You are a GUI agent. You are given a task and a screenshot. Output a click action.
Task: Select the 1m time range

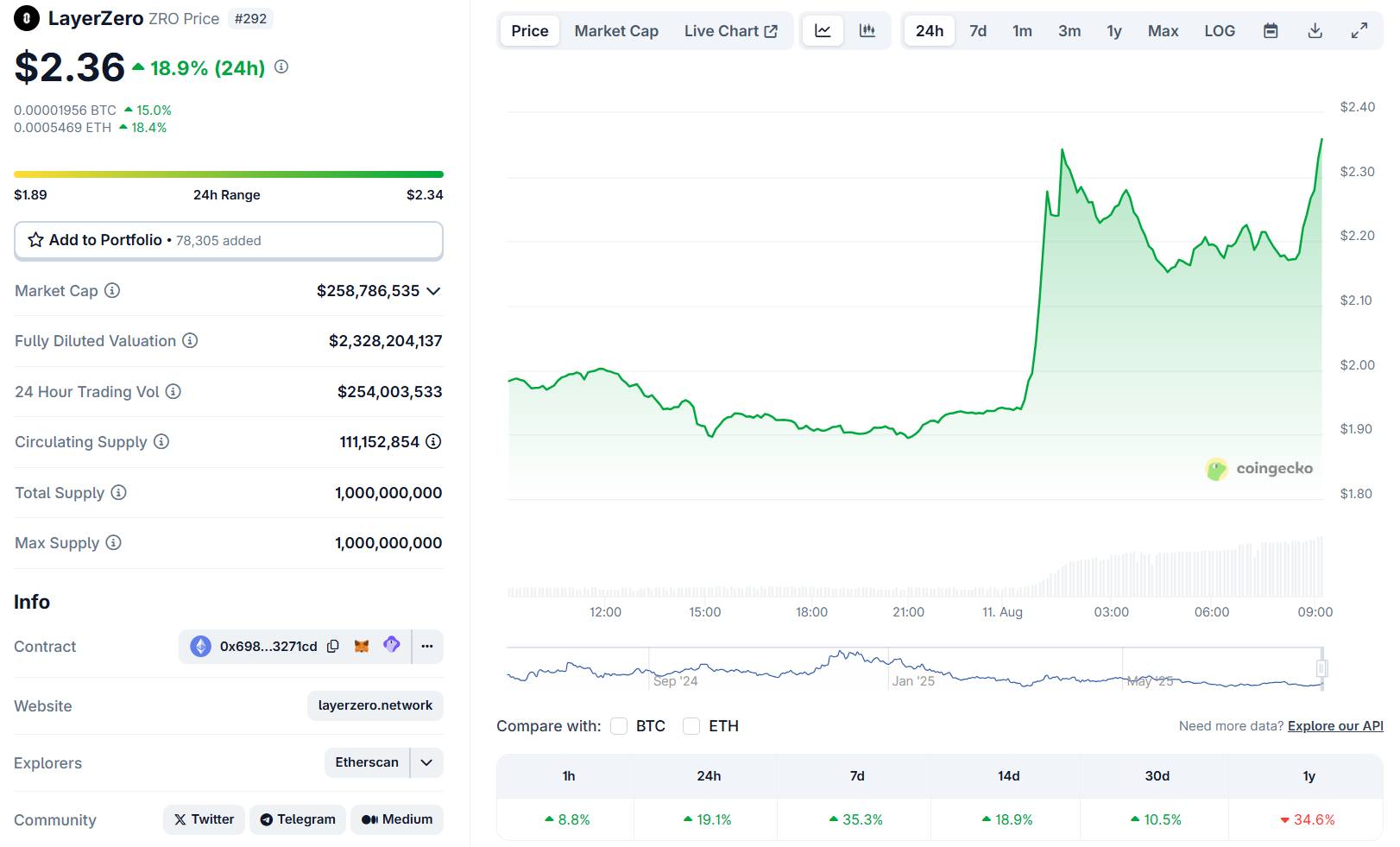click(x=1023, y=31)
